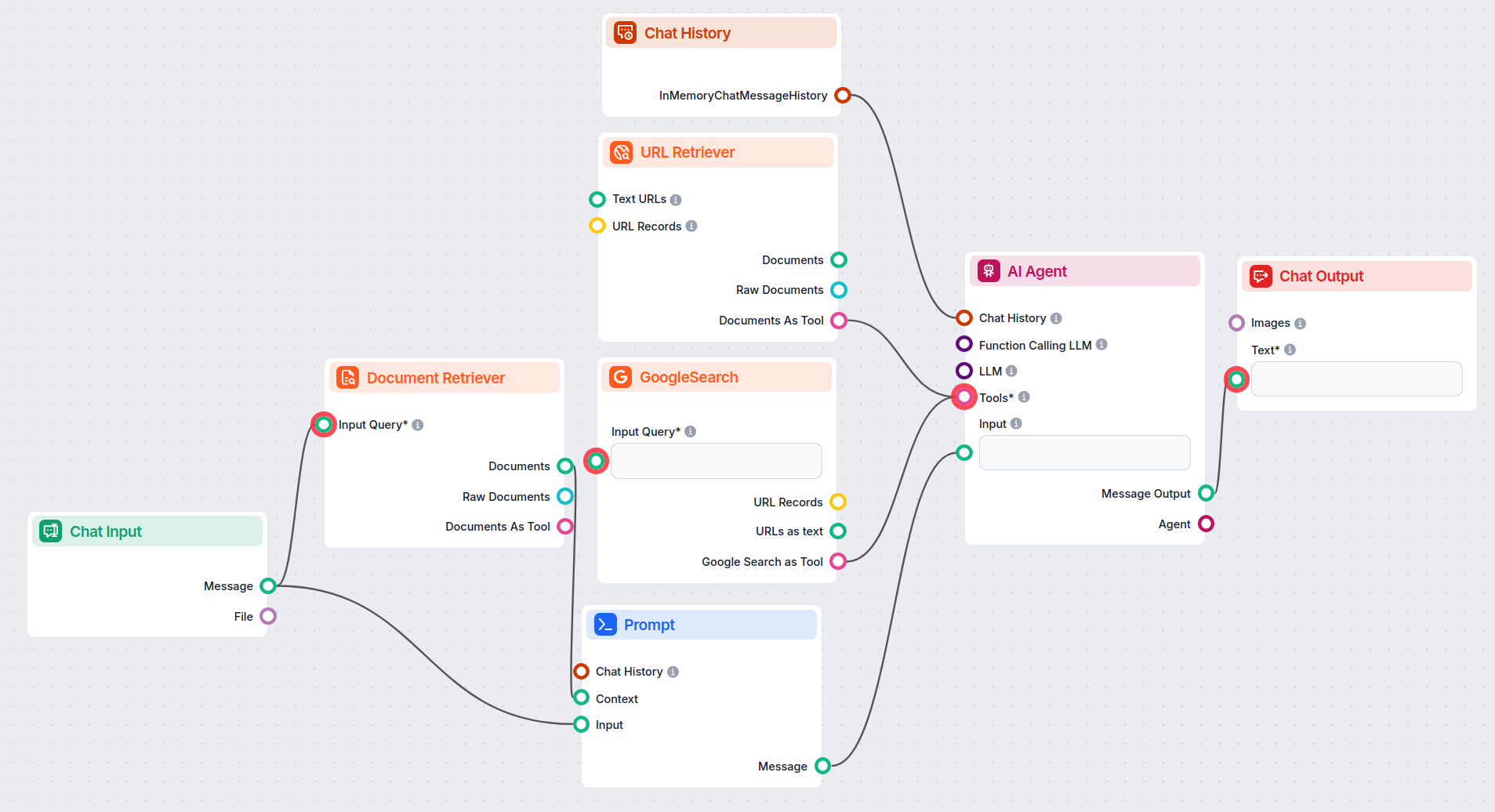Click the Prompt node icon
Viewport: 1495px width, 812px height.
(x=605, y=625)
